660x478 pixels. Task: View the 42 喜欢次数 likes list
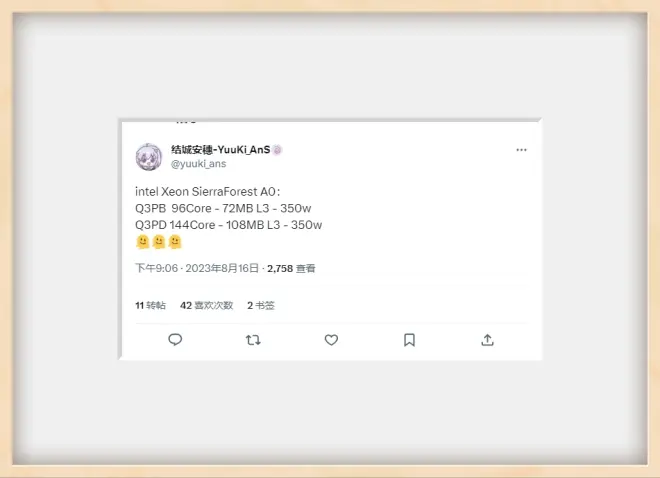coord(206,305)
